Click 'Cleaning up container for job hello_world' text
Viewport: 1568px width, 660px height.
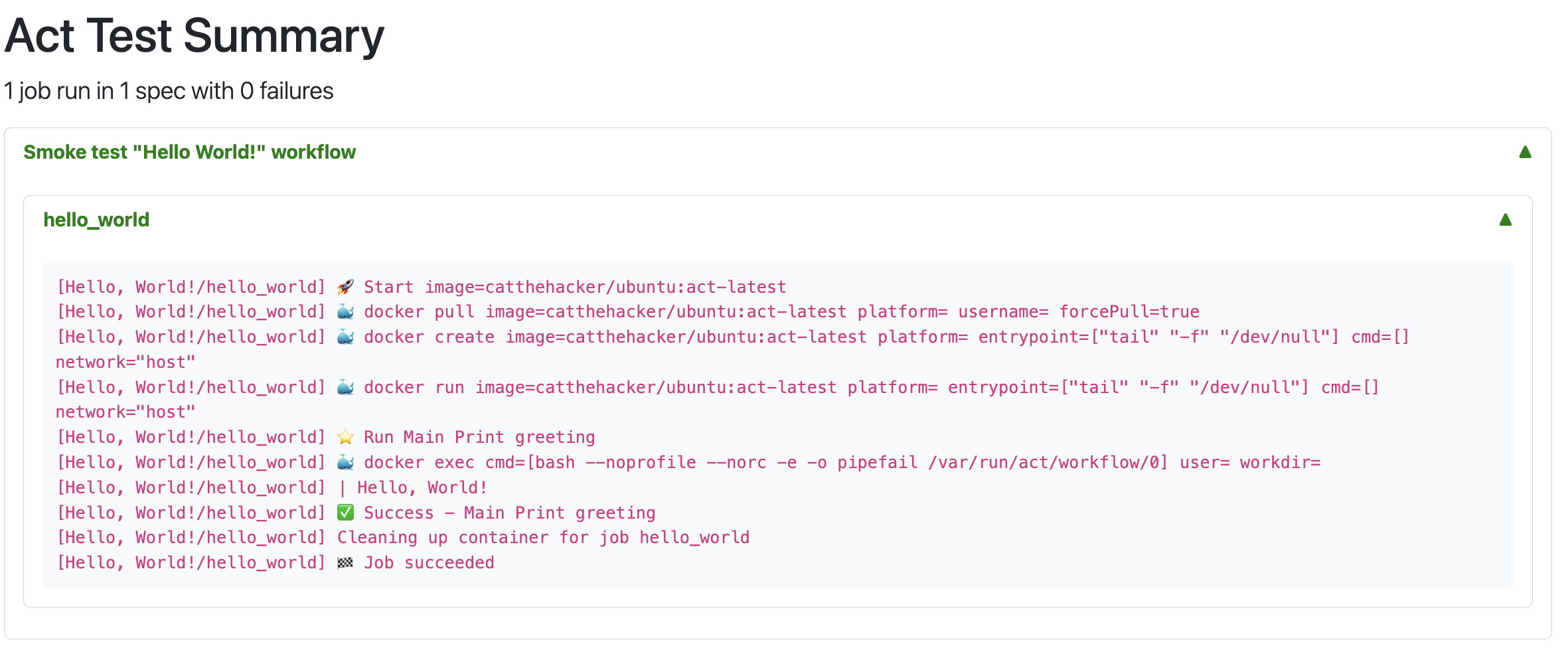coord(544,538)
